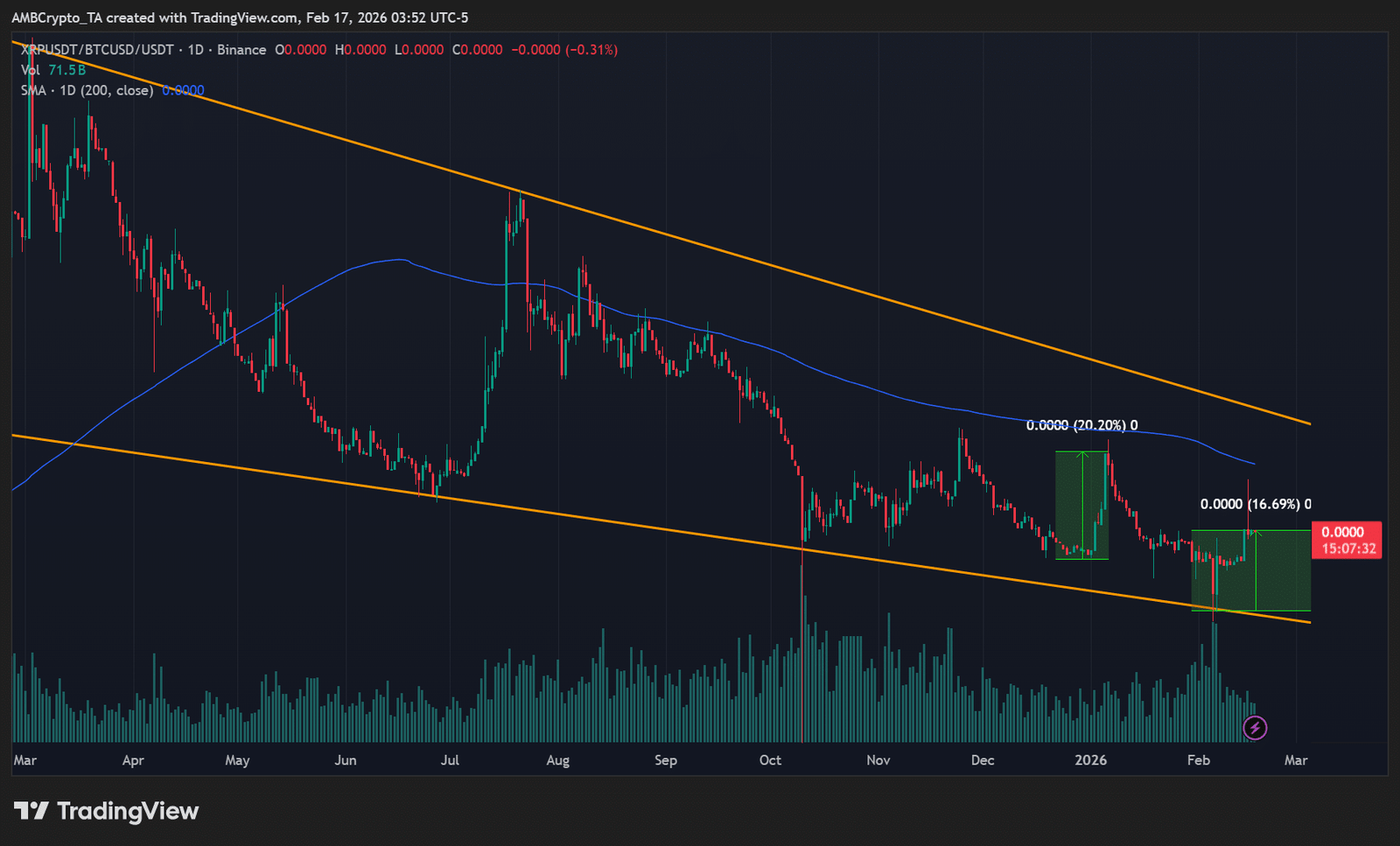Click the lightning bolt icon near the volume bars
Viewport: 1400px width, 846px height.
coord(1254,728)
